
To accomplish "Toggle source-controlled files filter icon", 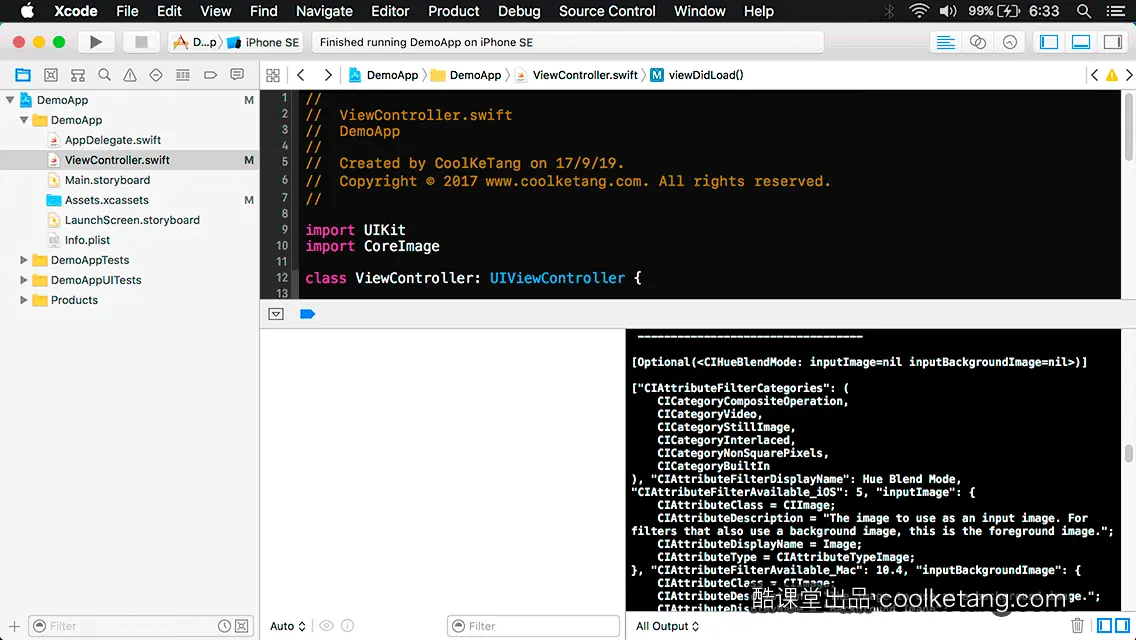I will pyautogui.click(x=242, y=626).
